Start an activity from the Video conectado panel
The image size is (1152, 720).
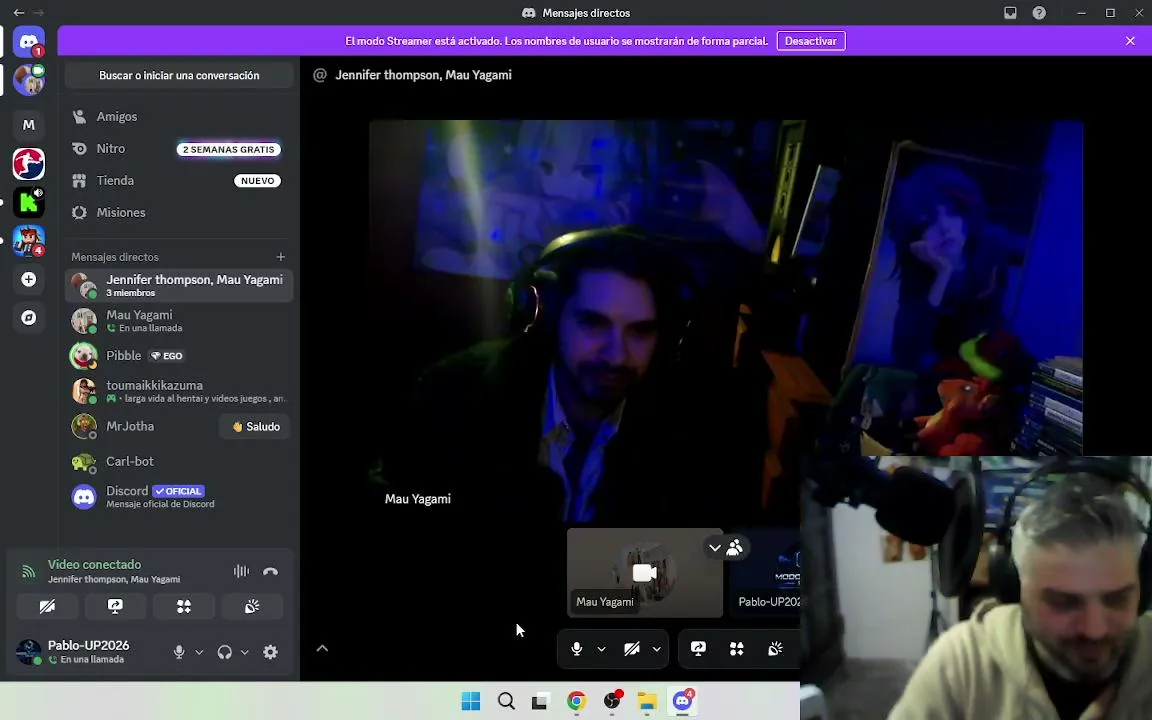tap(184, 606)
